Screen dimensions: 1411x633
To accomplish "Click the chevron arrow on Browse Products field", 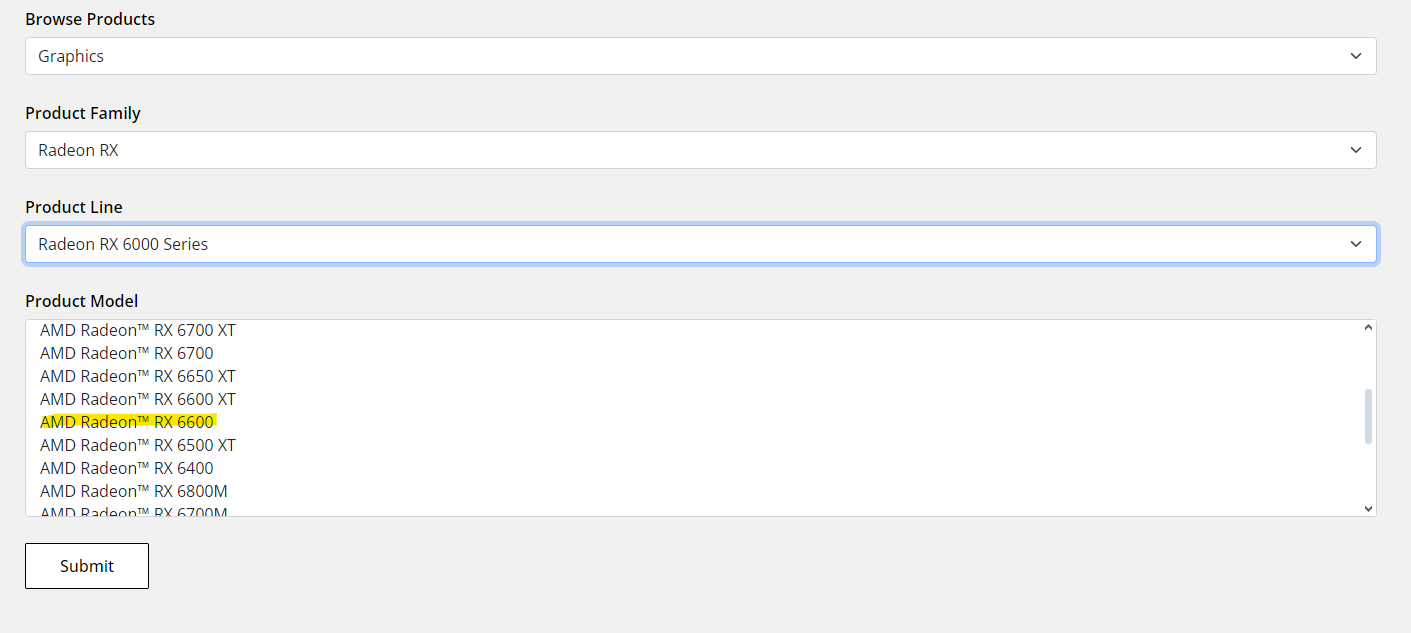I will point(1356,56).
